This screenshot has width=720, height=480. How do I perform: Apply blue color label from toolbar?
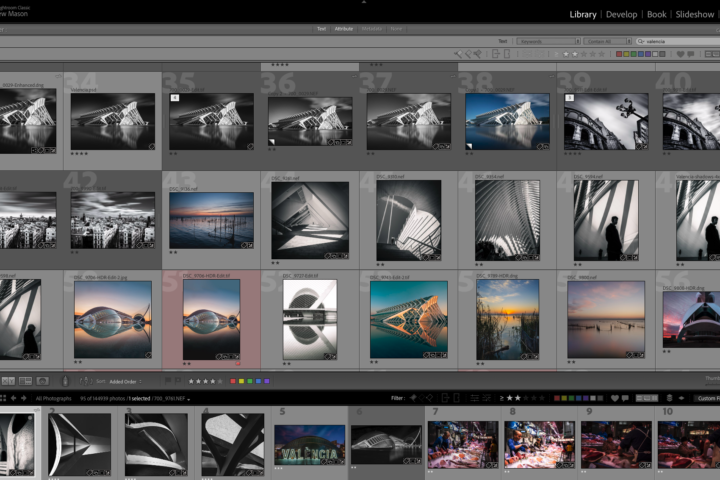coord(259,381)
